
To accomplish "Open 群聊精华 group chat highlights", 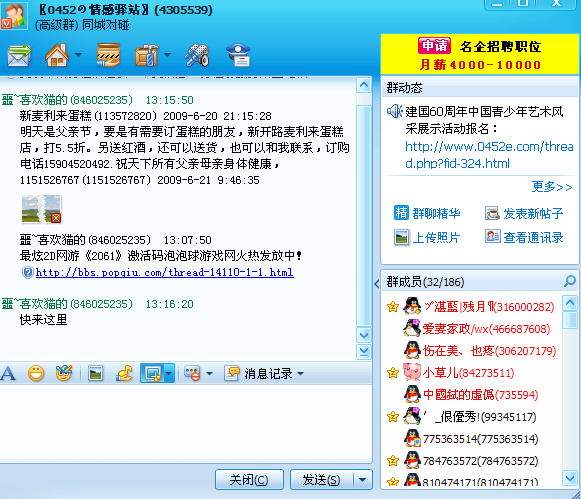I will click(427, 213).
